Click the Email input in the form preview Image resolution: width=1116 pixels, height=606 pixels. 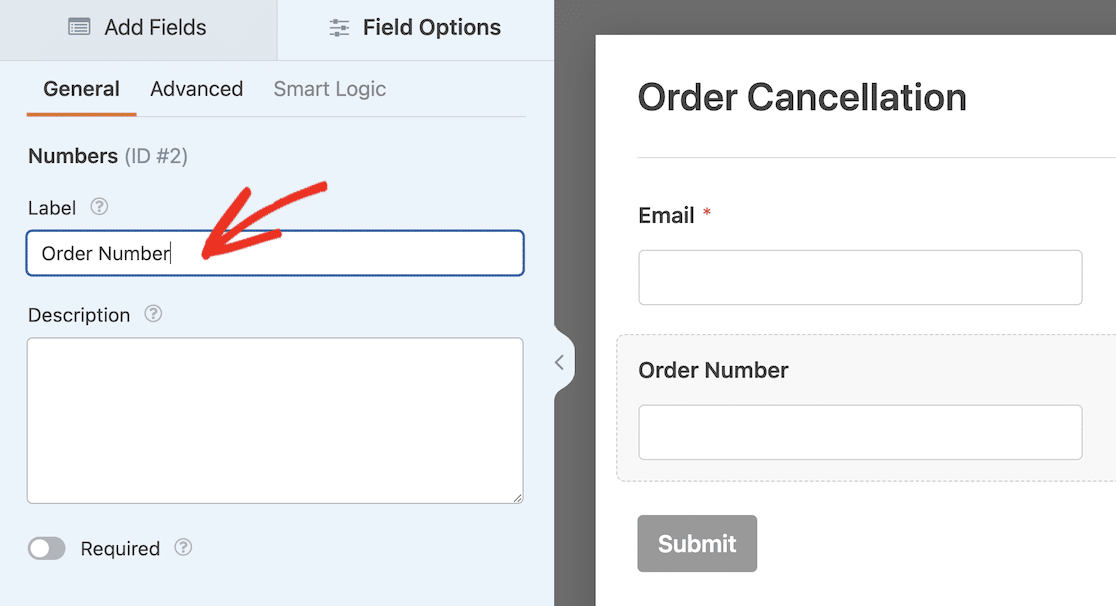pyautogui.click(x=860, y=277)
